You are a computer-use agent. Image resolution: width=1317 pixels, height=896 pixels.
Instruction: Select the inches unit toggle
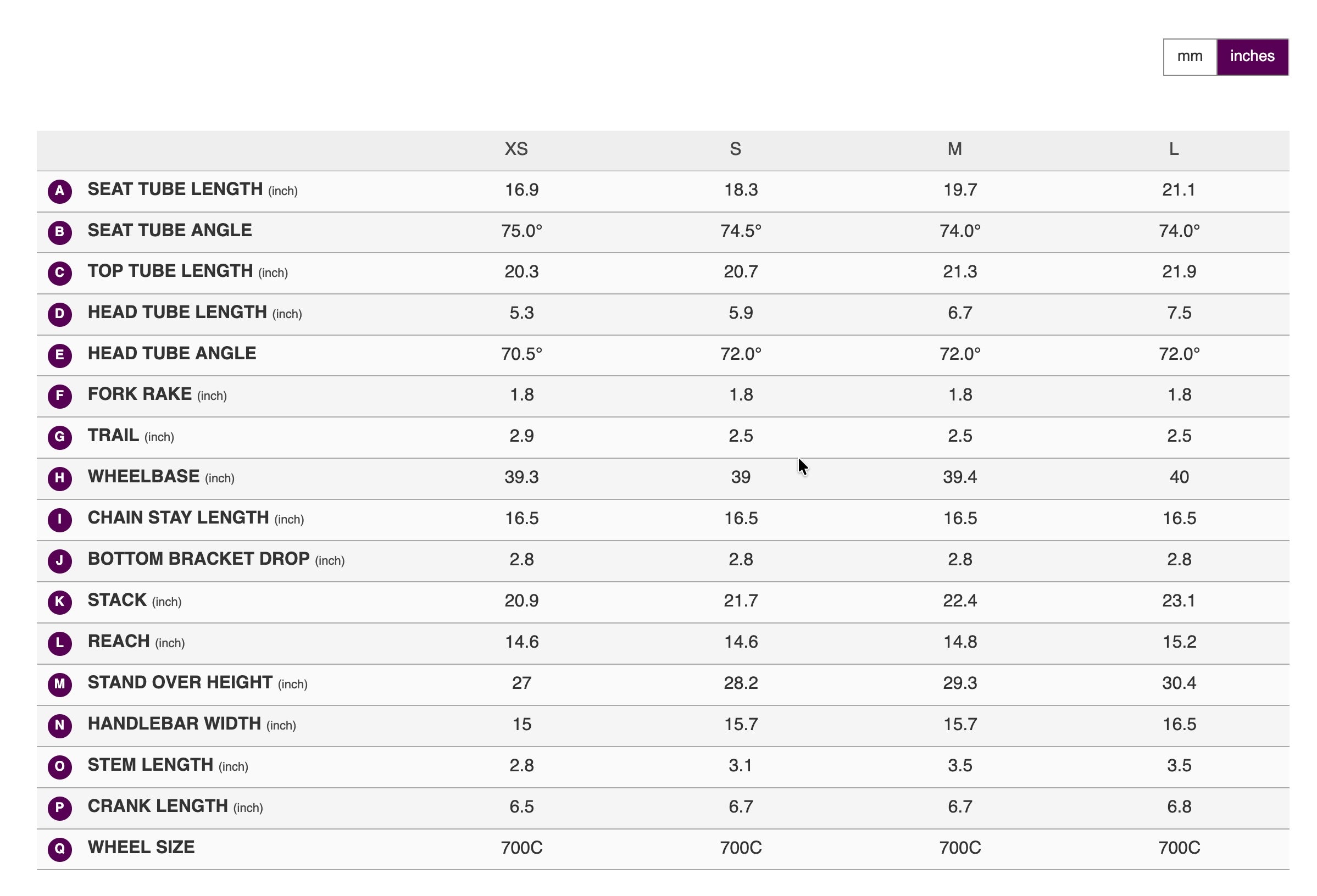1252,57
